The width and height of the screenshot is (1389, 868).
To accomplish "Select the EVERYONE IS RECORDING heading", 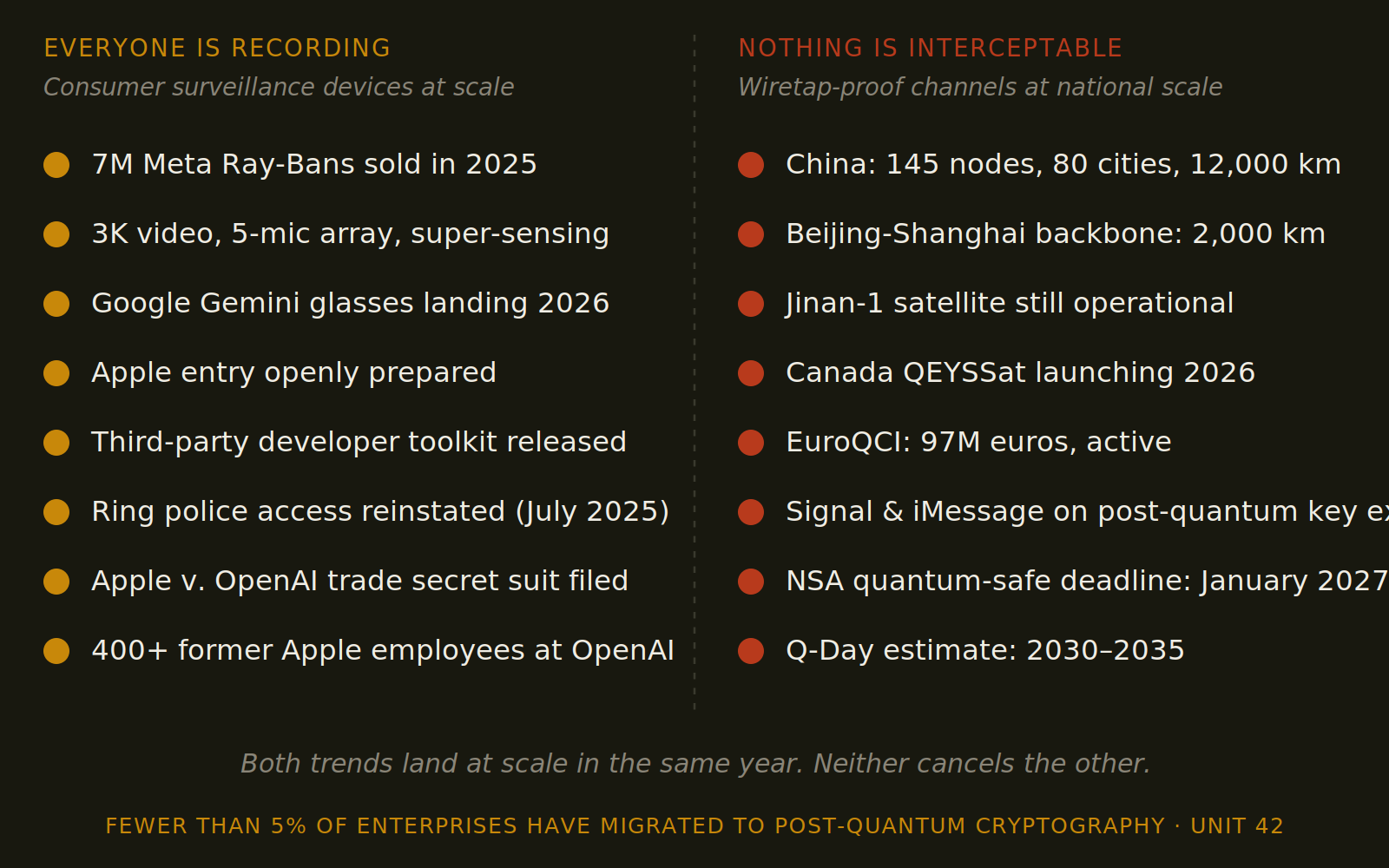I will (217, 48).
